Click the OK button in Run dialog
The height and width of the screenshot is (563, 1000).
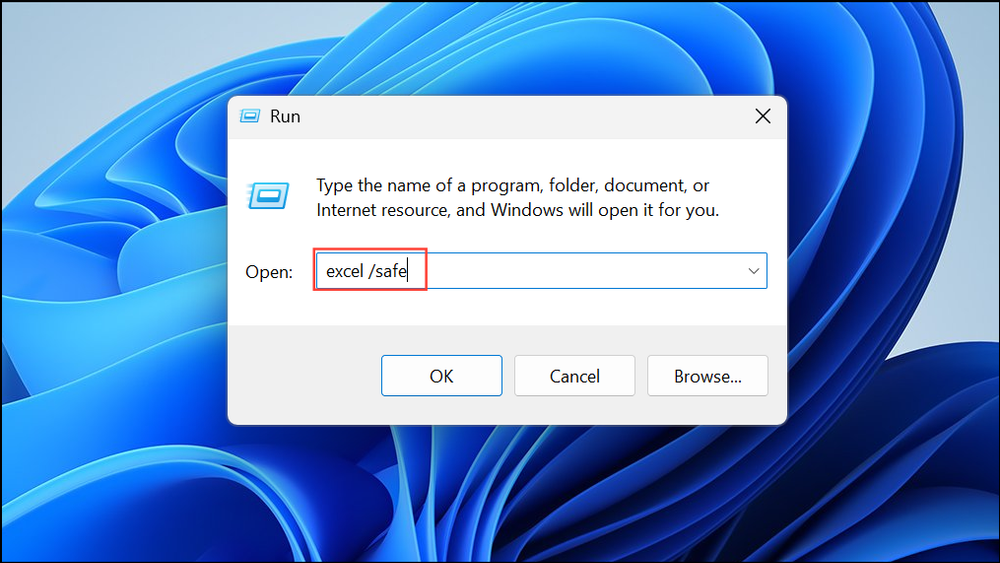pos(441,376)
